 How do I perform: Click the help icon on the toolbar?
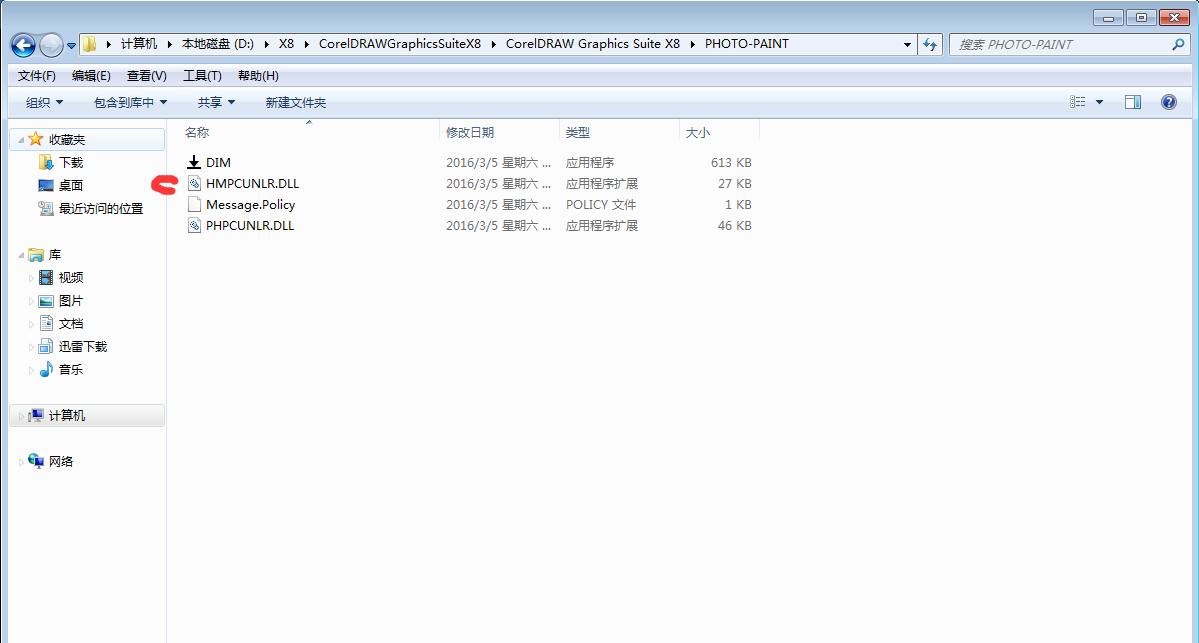coord(1169,101)
